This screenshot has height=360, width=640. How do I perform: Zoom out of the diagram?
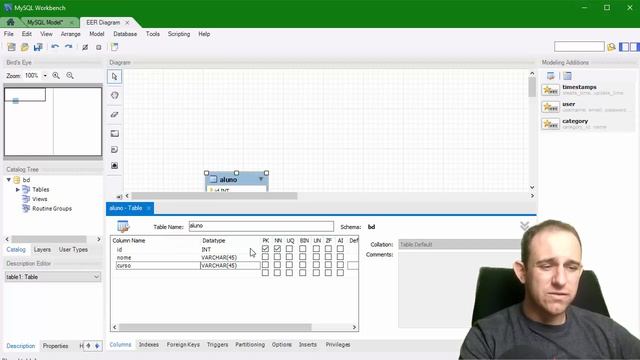[70, 76]
